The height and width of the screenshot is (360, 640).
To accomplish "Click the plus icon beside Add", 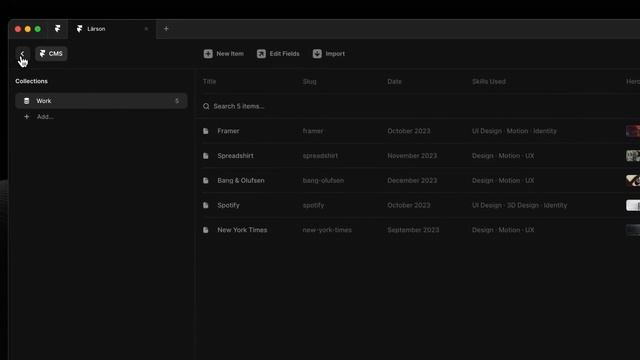I will (27, 117).
